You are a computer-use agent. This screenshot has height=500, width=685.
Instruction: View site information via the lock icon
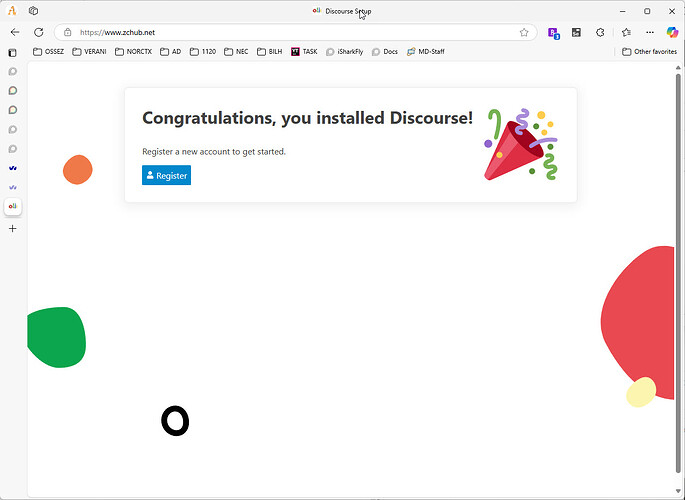[x=67, y=32]
